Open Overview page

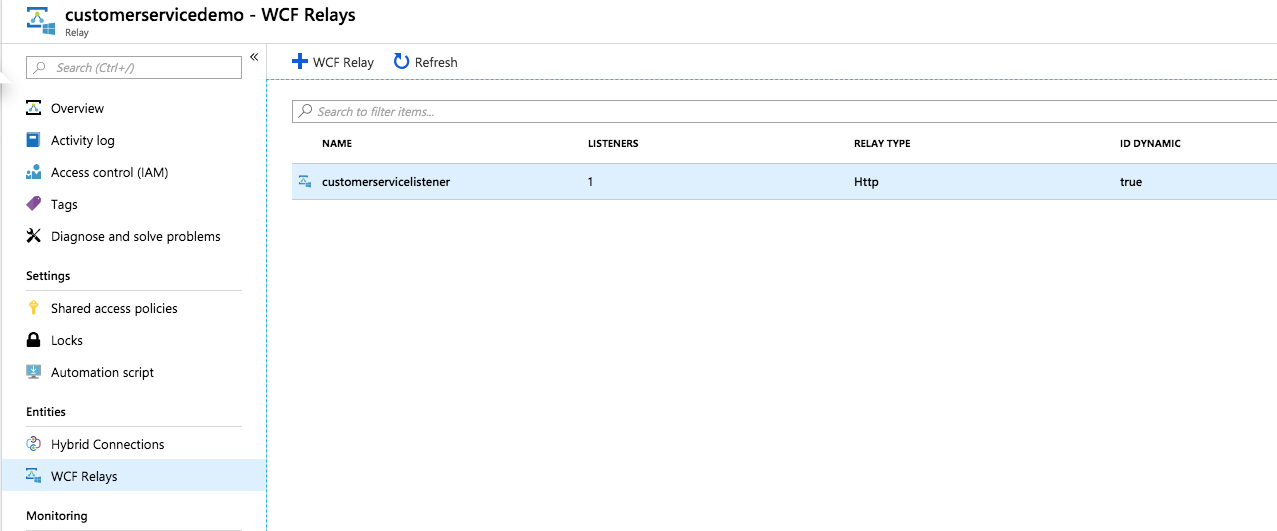pos(77,108)
